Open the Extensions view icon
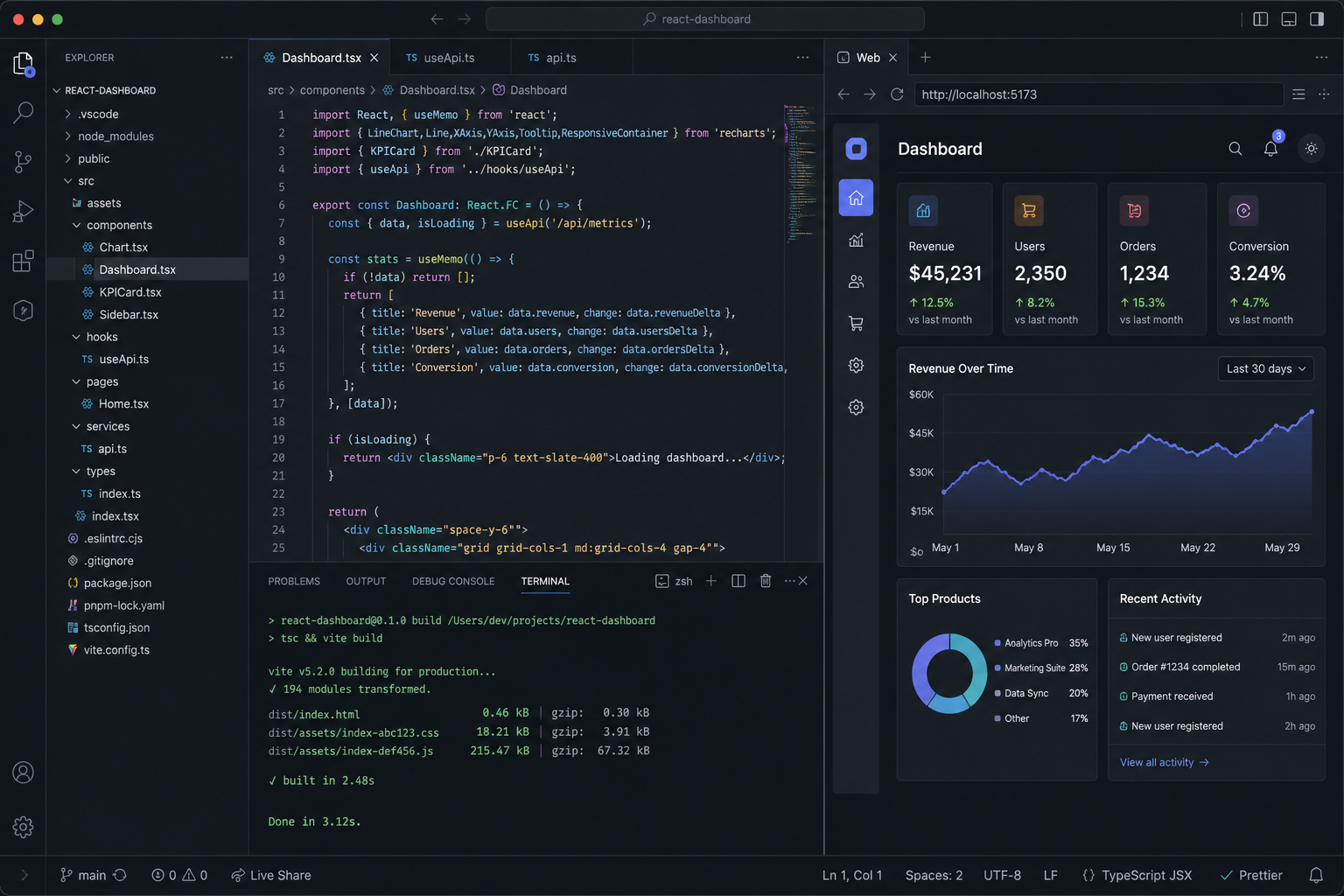Screen dimensions: 1344x896 [x=24, y=261]
